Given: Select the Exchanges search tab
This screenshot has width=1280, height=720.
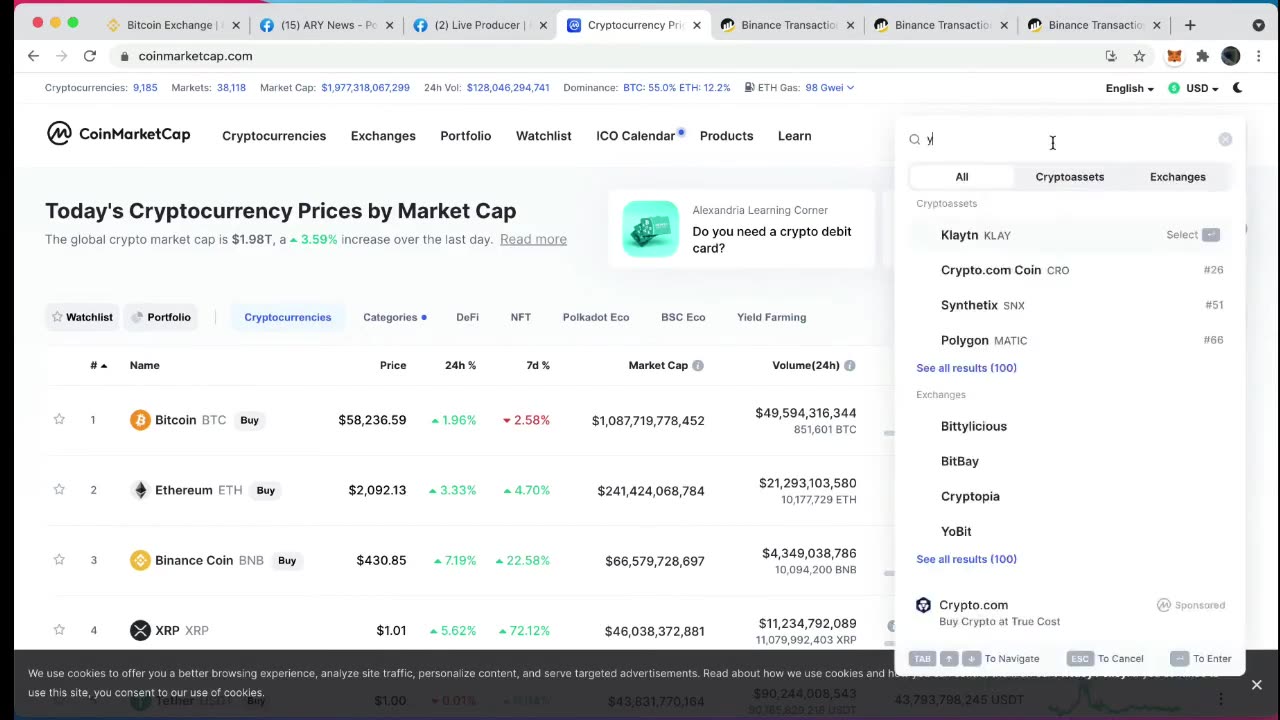Looking at the screenshot, I should coord(1178,177).
